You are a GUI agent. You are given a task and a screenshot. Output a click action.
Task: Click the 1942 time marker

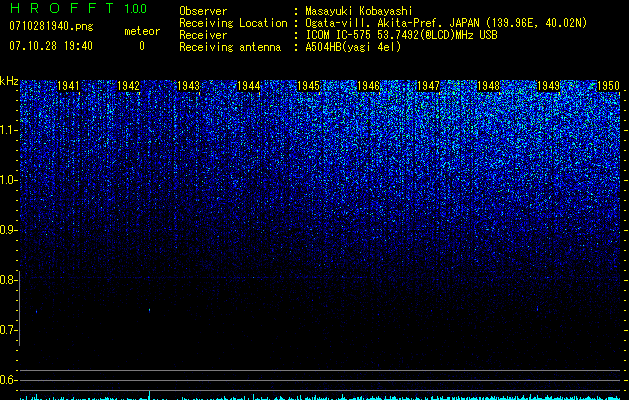coord(128,86)
